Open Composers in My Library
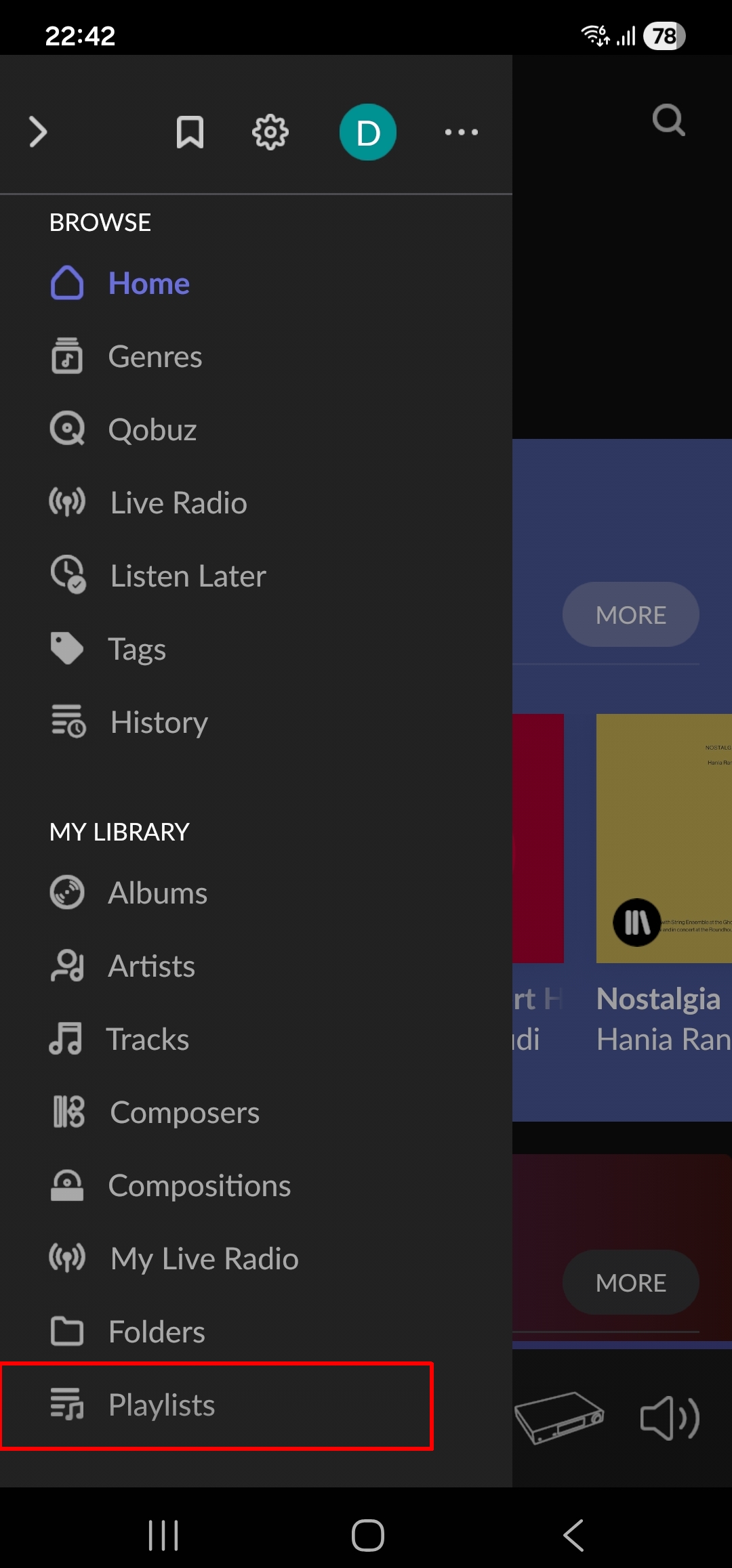Image resolution: width=732 pixels, height=1568 pixels. click(x=184, y=1112)
